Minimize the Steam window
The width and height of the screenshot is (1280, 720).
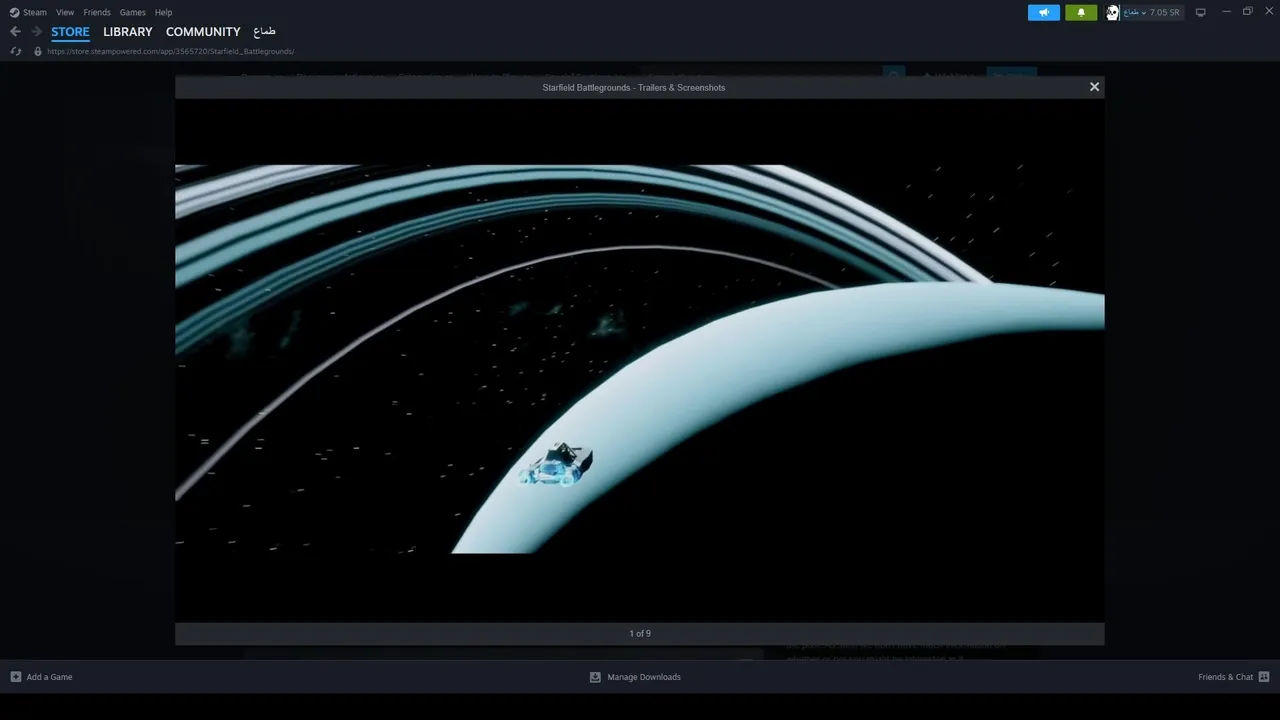pos(1226,12)
